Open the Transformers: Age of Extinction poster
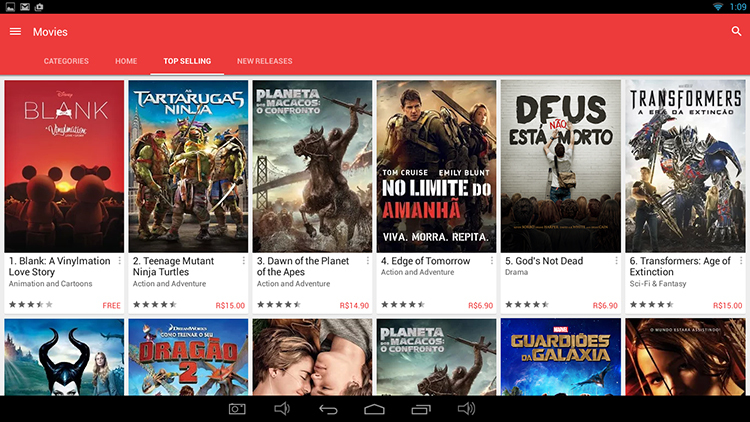Viewport: 750px width, 422px height. [685, 166]
